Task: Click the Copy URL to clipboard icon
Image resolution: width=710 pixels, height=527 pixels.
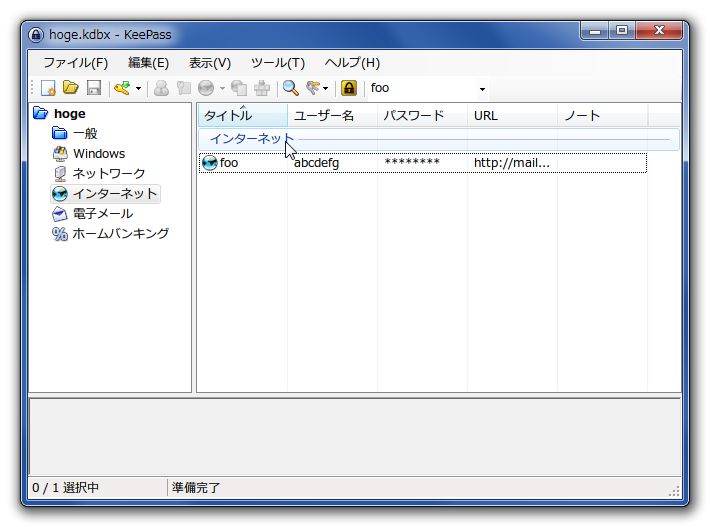Action: click(239, 88)
